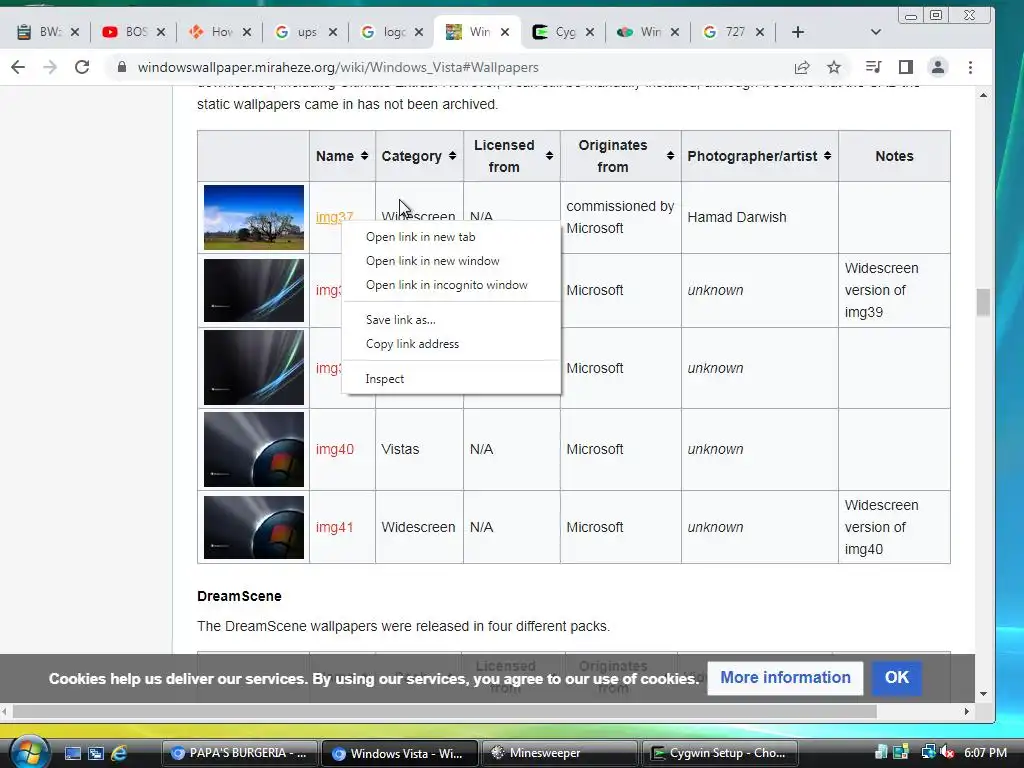Viewport: 1024px width, 768px height.
Task: Click Show Desktop quick launch icon
Action: tap(72, 753)
